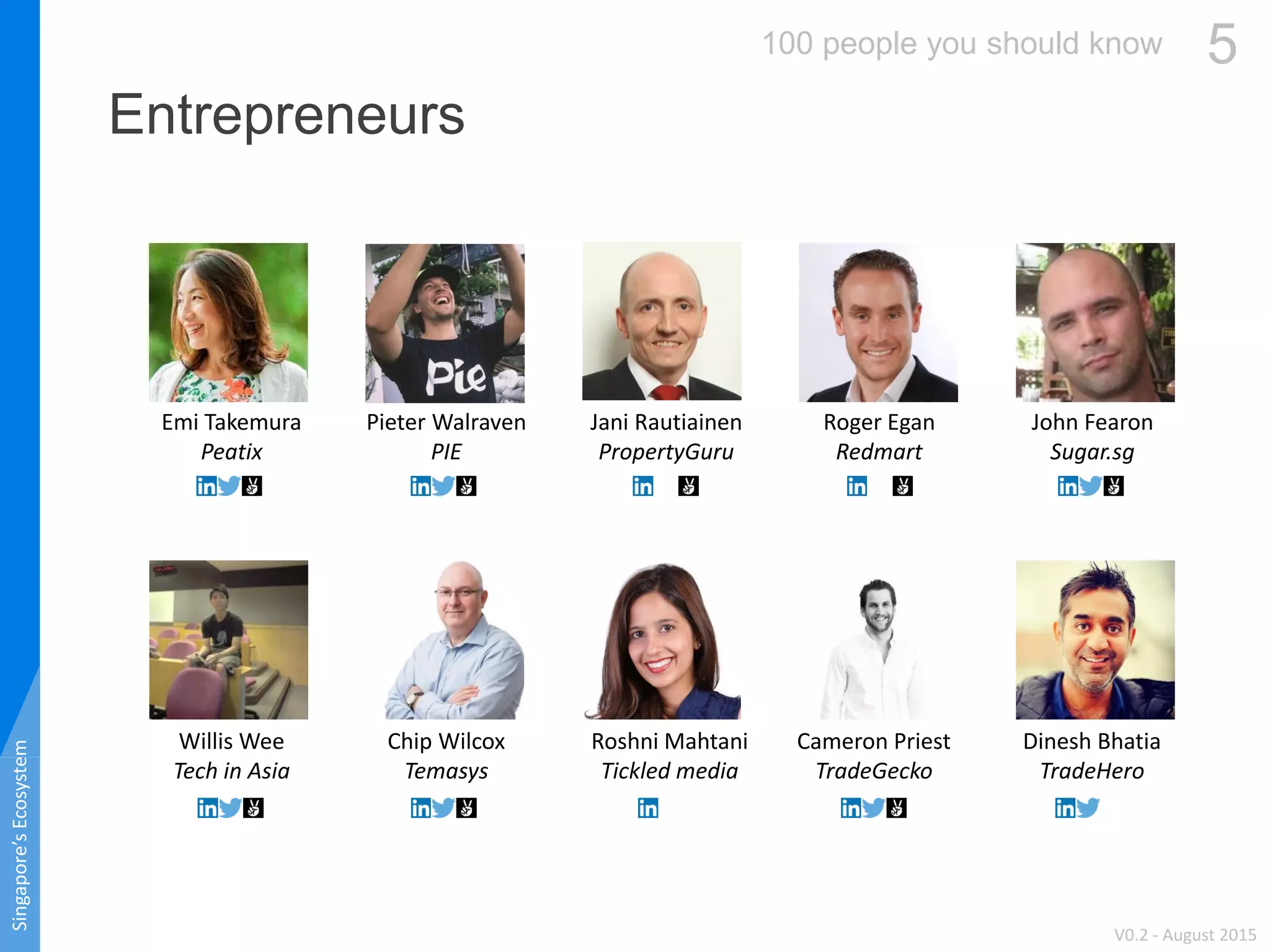Viewport: 1270px width, 952px height.
Task: Select the Entrepreneurs slide title
Action: click(286, 115)
